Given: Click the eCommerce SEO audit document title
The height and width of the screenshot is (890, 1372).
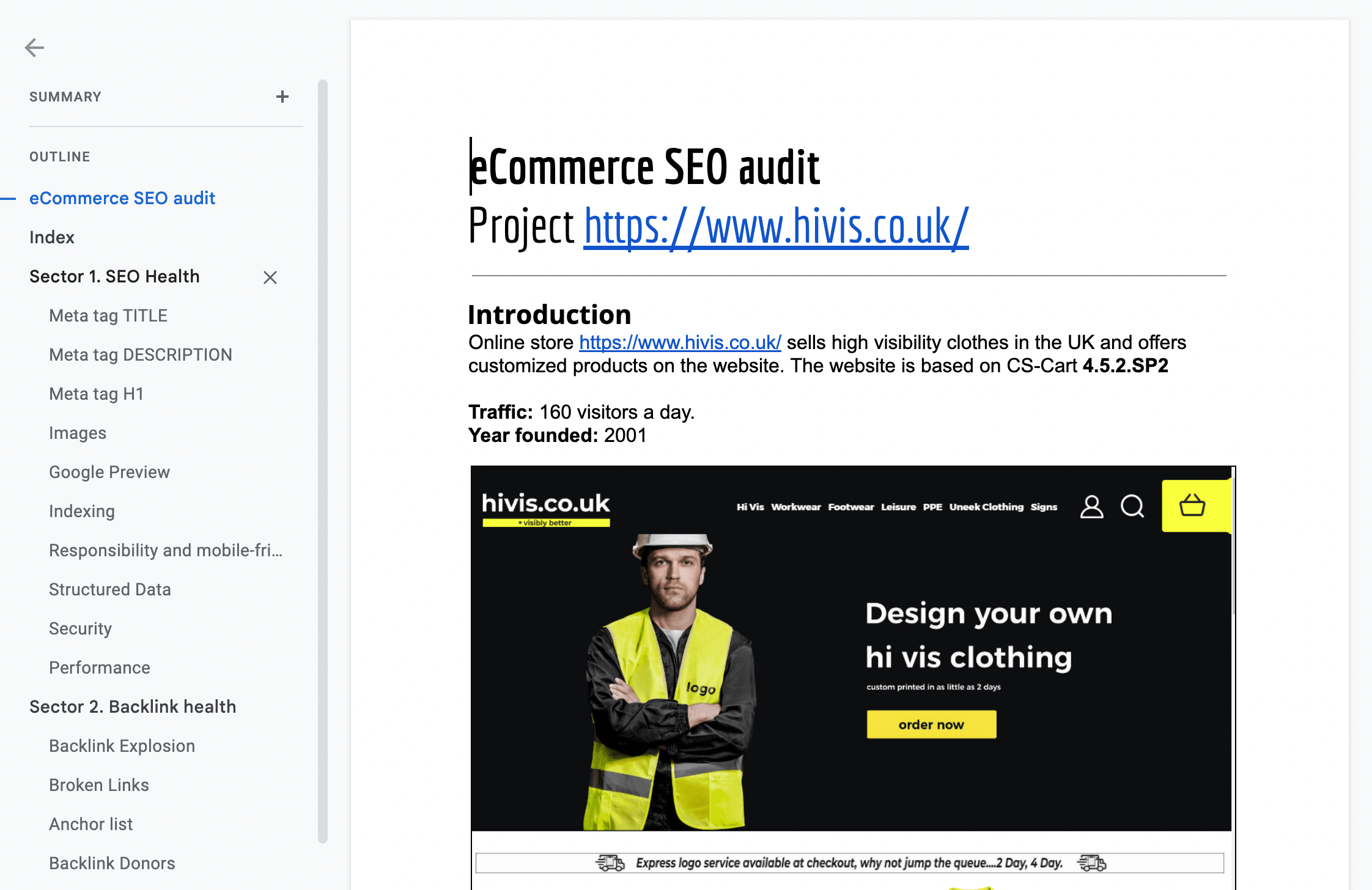Looking at the screenshot, I should click(x=644, y=167).
